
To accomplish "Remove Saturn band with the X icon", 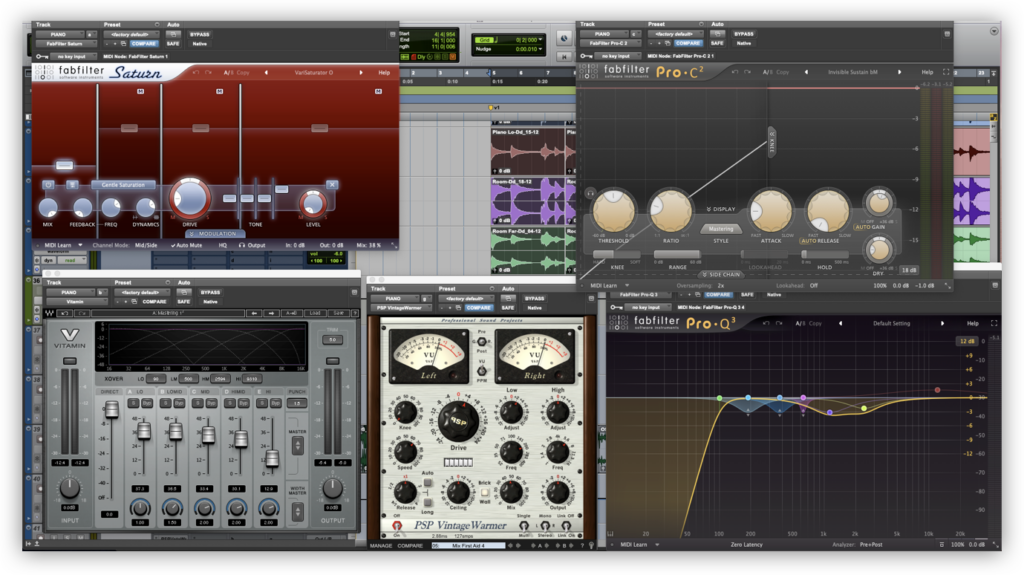I will tap(332, 185).
